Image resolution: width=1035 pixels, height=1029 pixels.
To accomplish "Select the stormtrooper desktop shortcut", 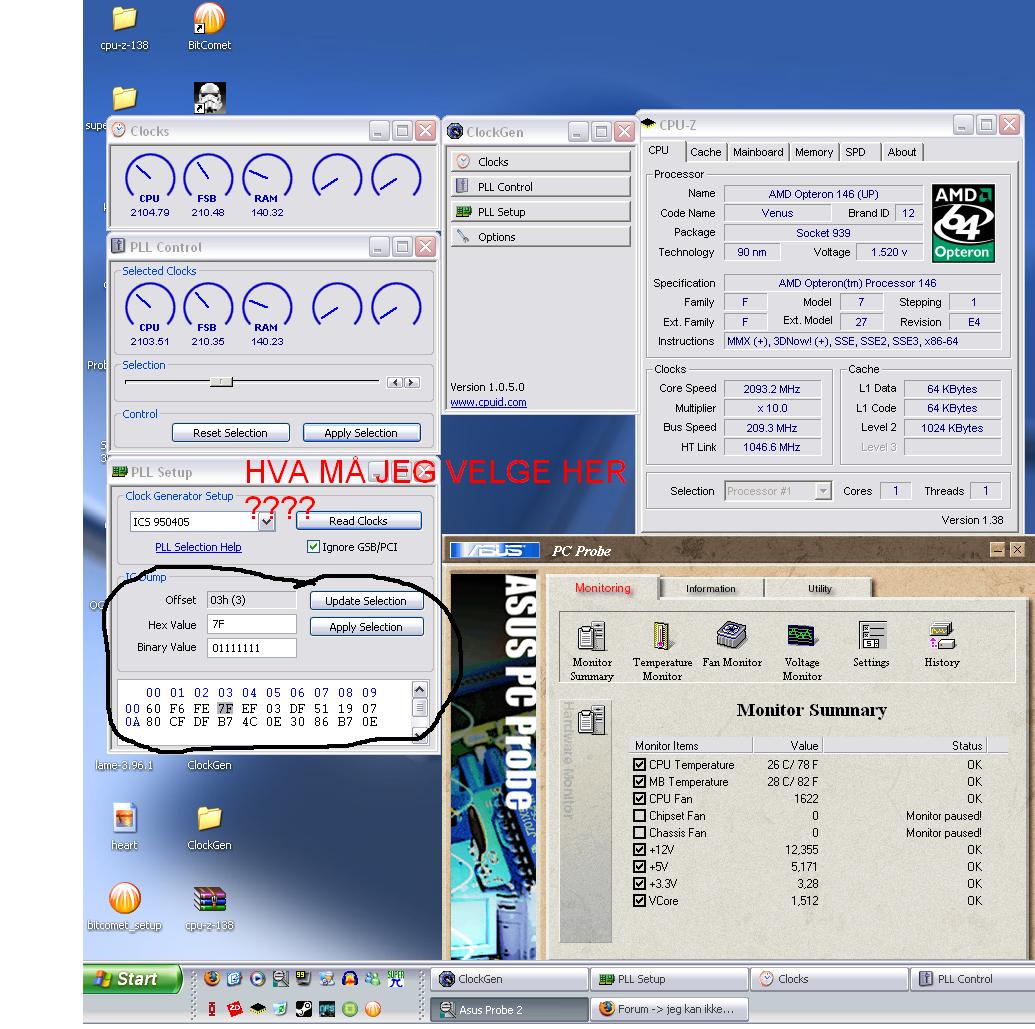I will tap(210, 98).
